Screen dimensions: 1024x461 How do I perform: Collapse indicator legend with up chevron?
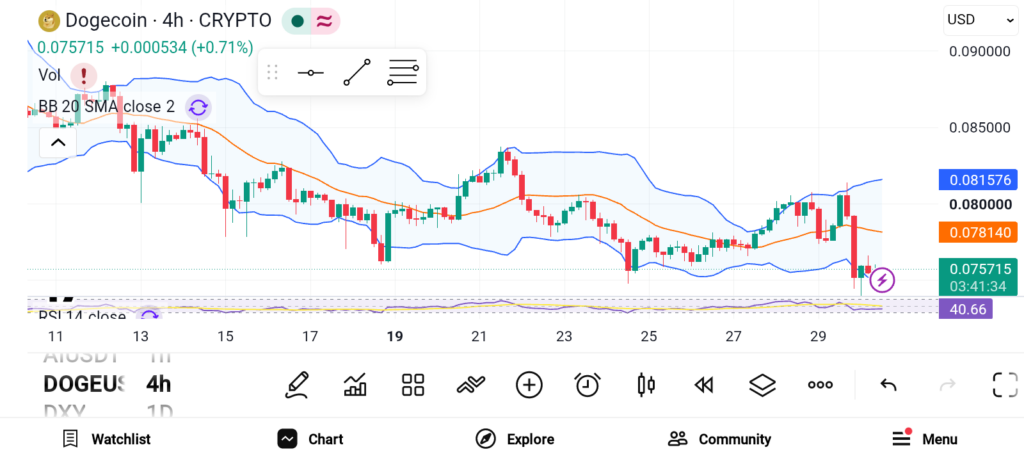(x=58, y=142)
